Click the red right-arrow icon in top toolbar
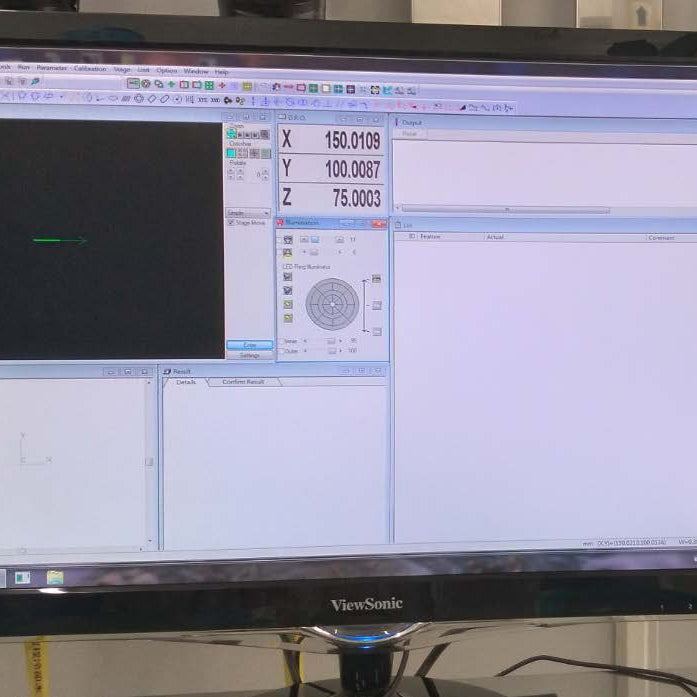This screenshot has width=697, height=697. point(288,87)
